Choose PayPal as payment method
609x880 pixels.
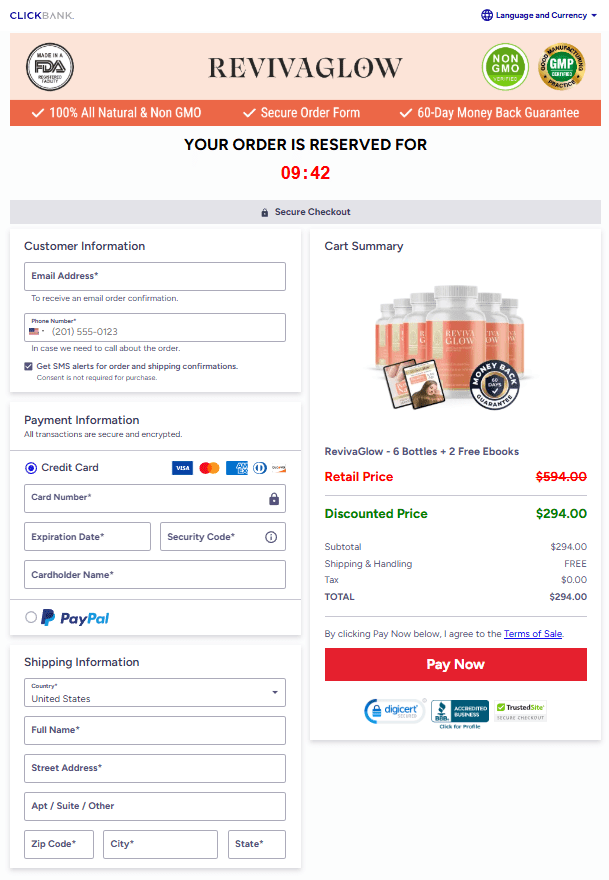(x=30, y=618)
